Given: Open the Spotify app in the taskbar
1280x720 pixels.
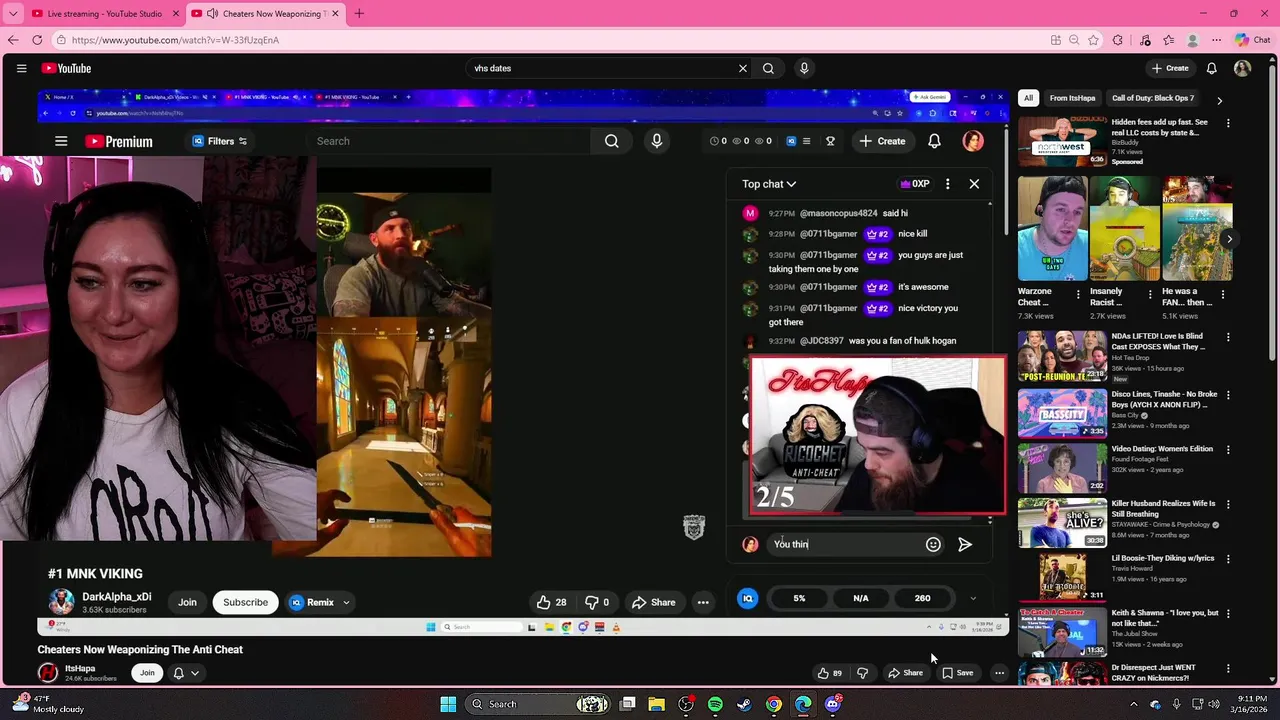Looking at the screenshot, I should pyautogui.click(x=715, y=704).
